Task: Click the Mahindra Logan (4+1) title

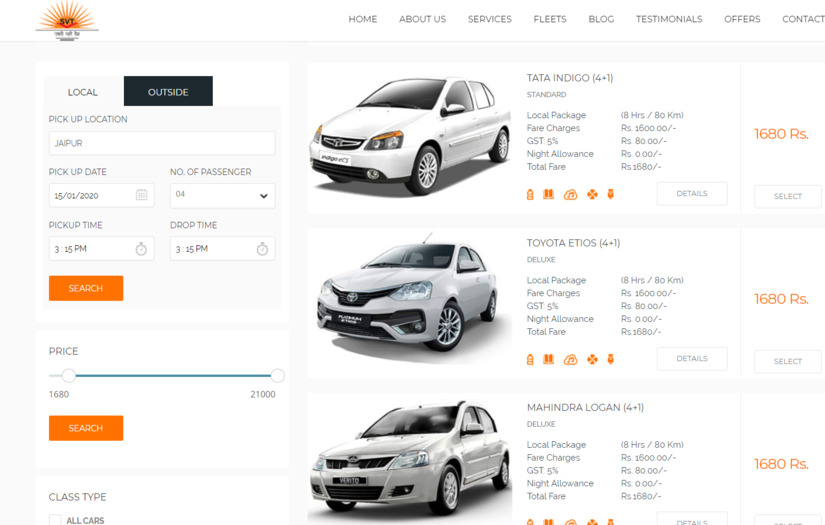Action: [585, 408]
